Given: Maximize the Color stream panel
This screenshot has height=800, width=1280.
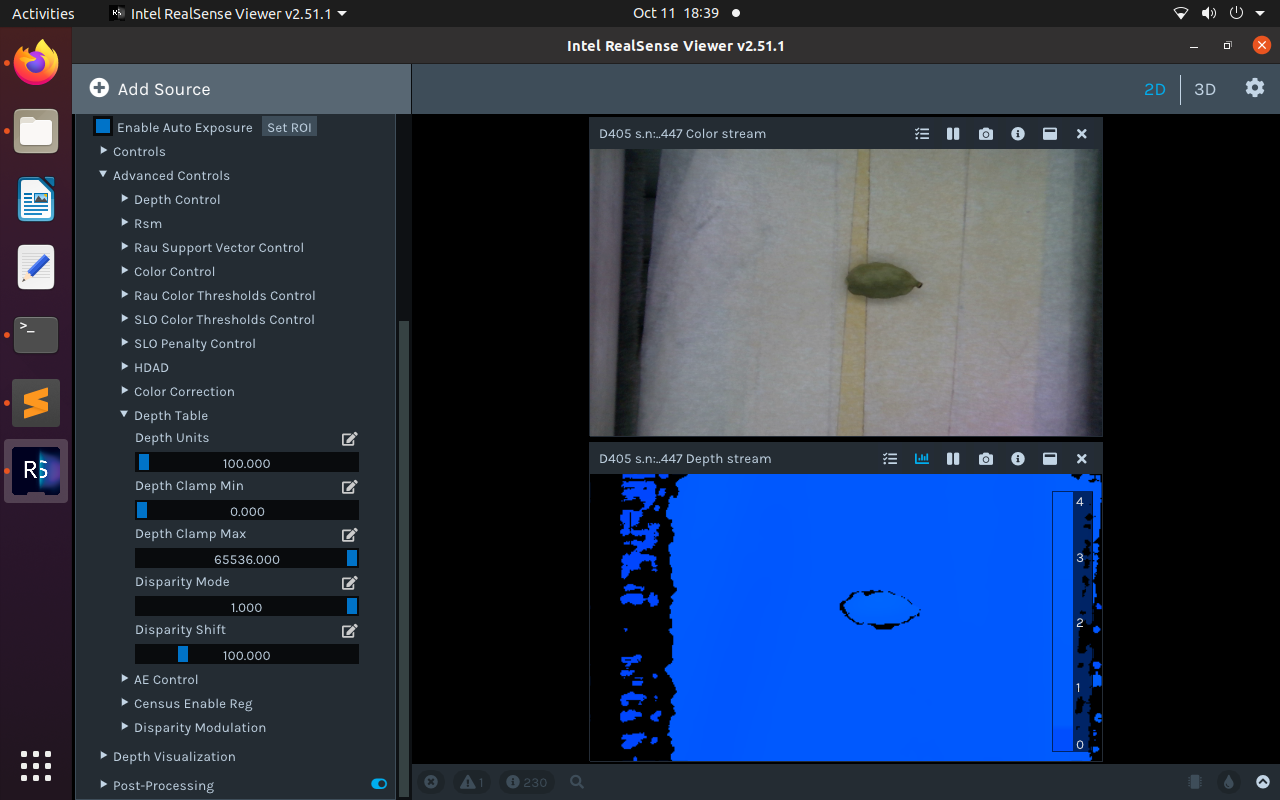Looking at the screenshot, I should tap(1049, 133).
